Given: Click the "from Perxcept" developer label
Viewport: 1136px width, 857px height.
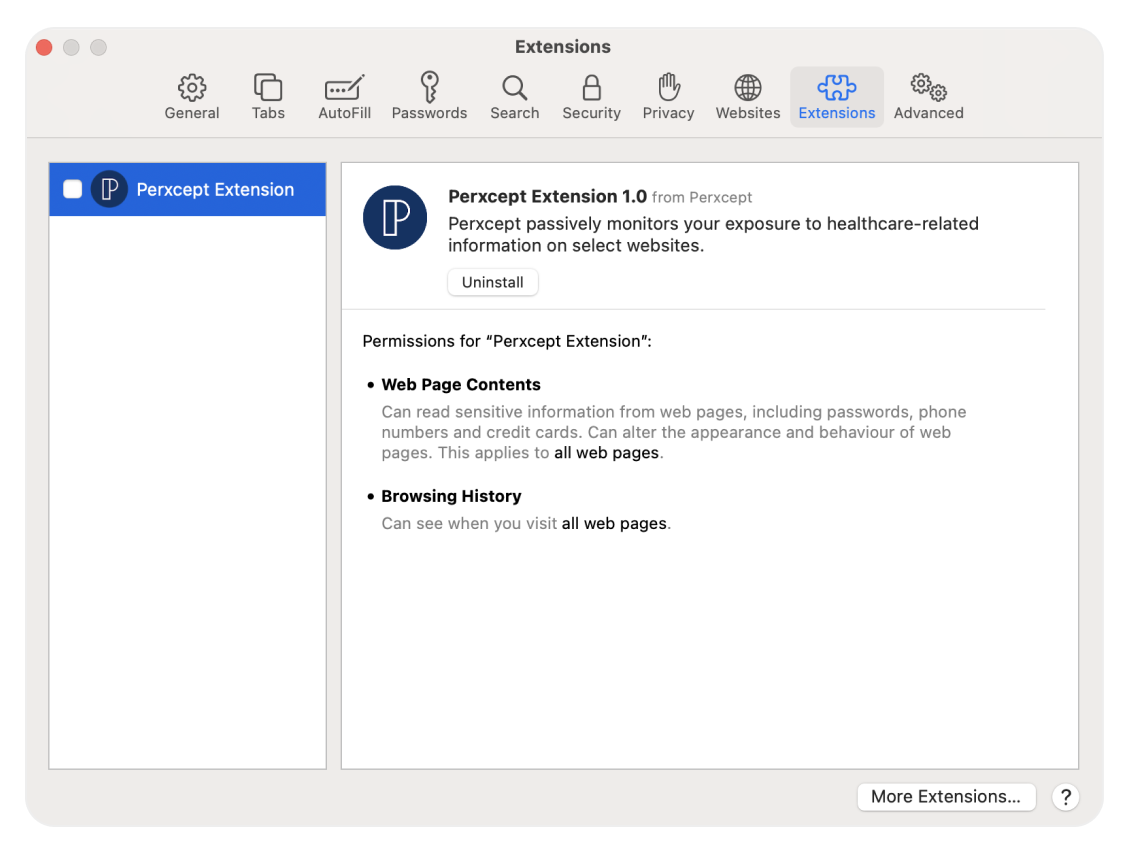Looking at the screenshot, I should coord(701,198).
